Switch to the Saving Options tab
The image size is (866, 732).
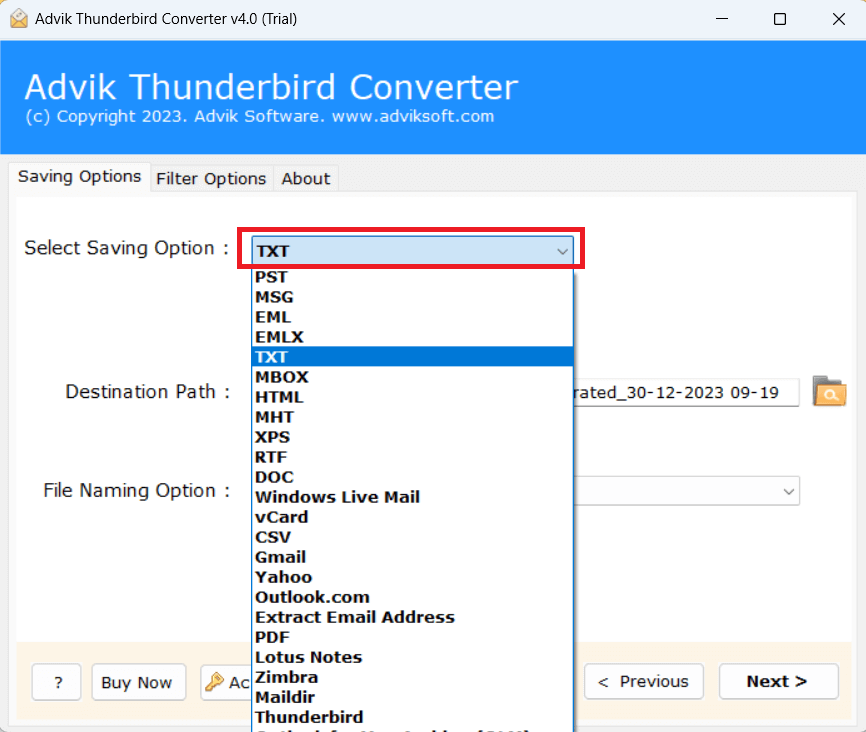(x=80, y=177)
